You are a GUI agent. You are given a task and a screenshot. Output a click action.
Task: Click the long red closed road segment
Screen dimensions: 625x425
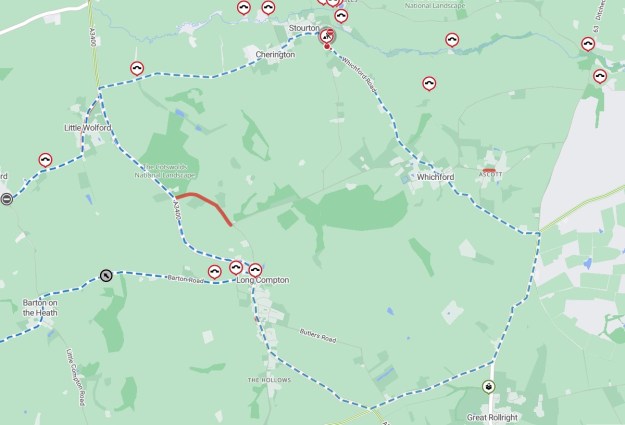[x=204, y=207]
